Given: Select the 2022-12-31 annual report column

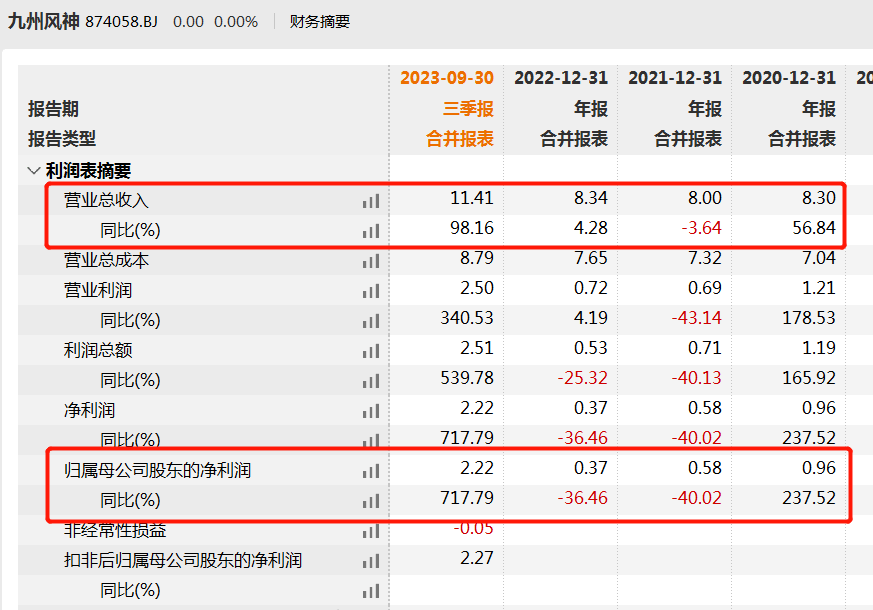Looking at the screenshot, I should (x=561, y=78).
